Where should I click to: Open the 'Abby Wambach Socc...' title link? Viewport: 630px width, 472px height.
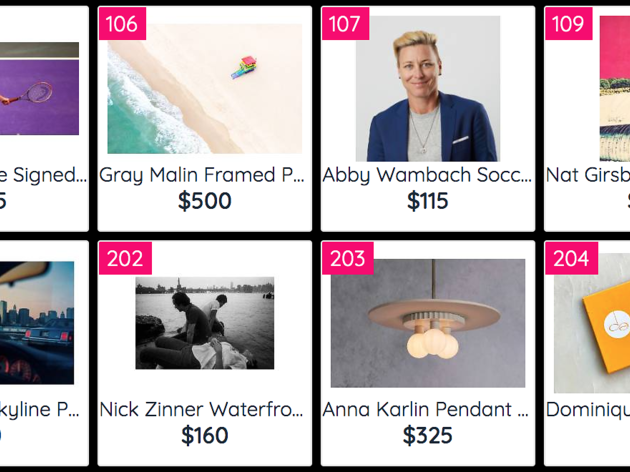pyautogui.click(x=427, y=175)
